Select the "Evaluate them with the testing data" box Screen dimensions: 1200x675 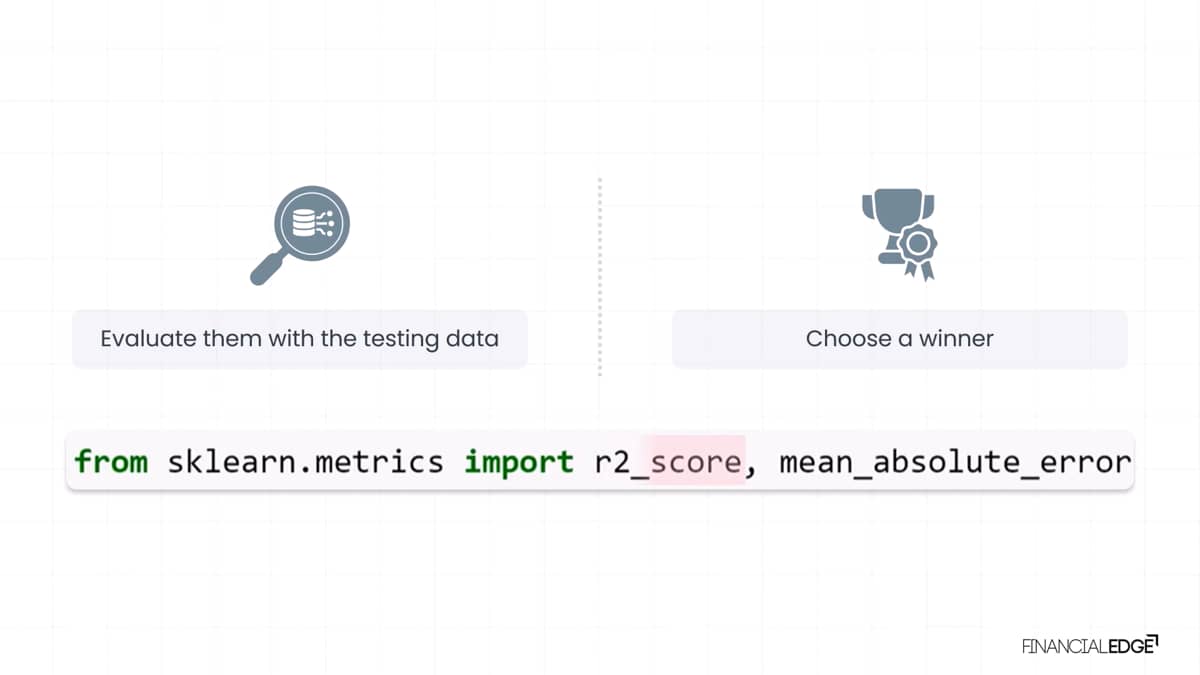(300, 338)
